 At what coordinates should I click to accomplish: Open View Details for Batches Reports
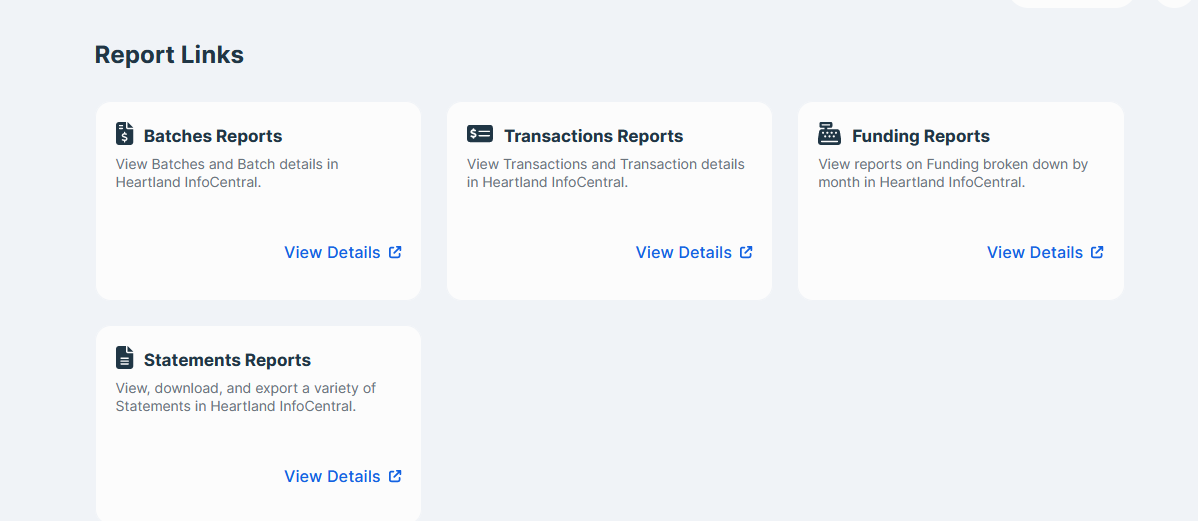click(343, 252)
